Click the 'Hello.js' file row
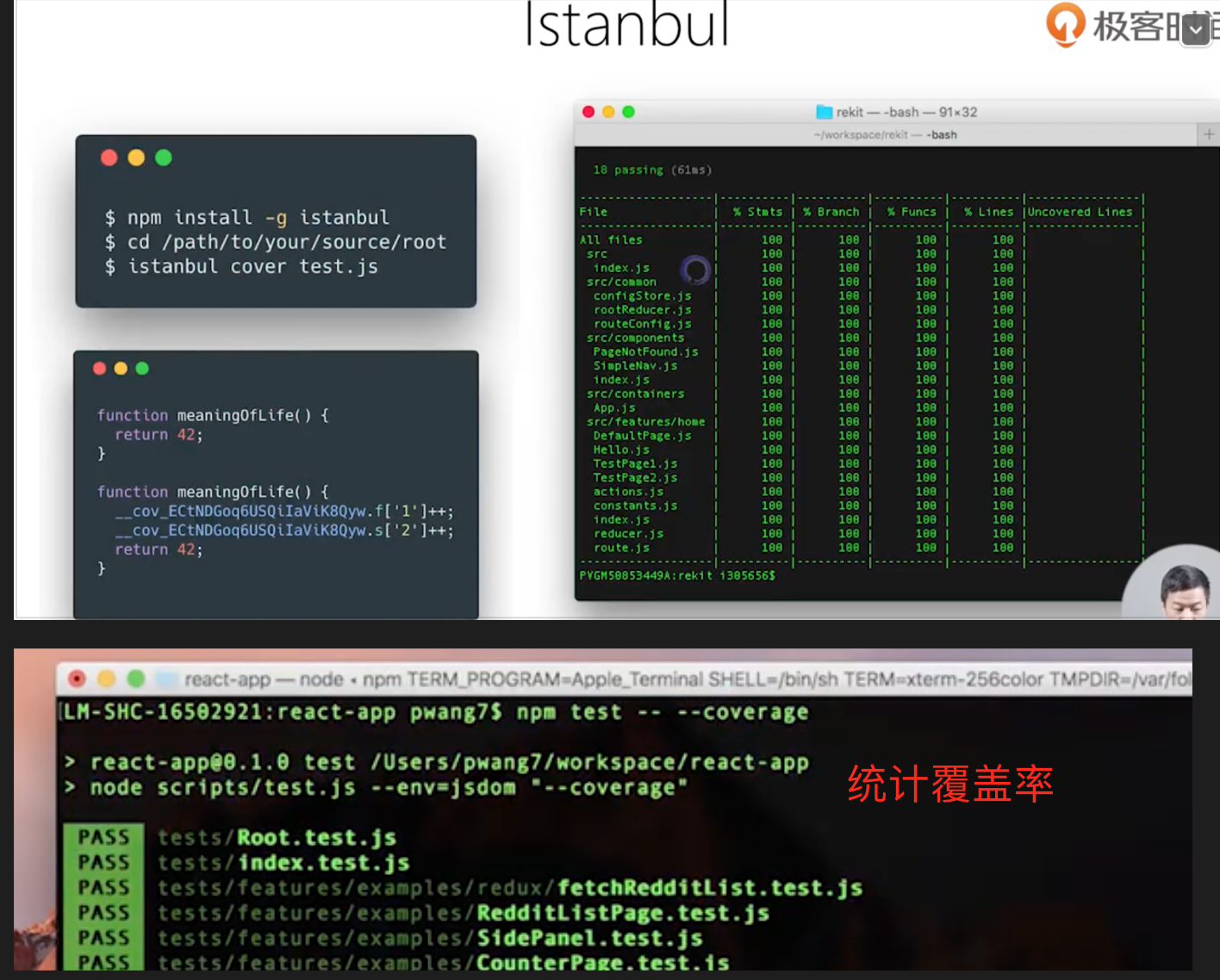The image size is (1220, 980). pos(622,450)
